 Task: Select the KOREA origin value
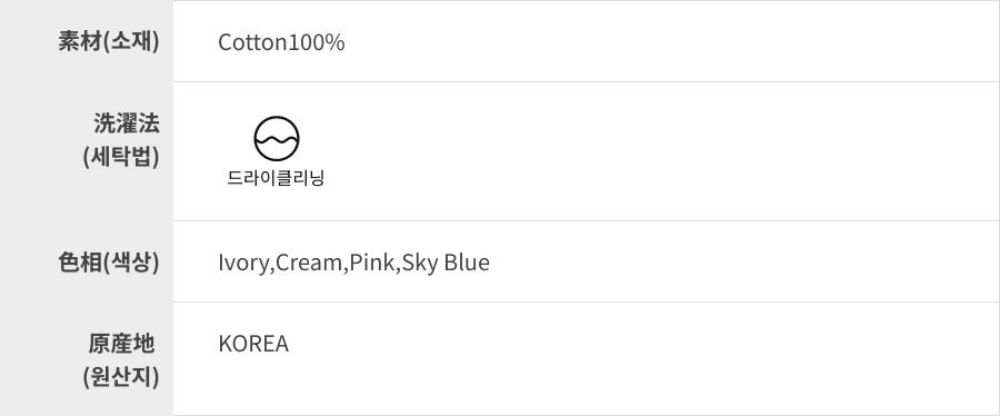(253, 344)
